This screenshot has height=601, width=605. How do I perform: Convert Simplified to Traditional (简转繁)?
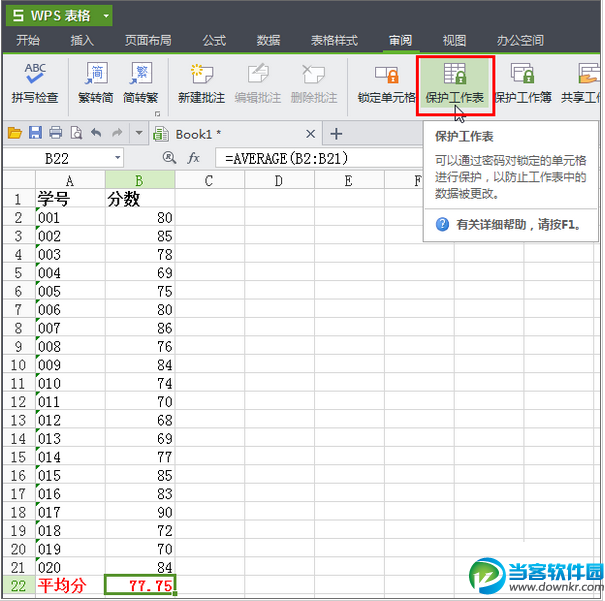[x=140, y=84]
